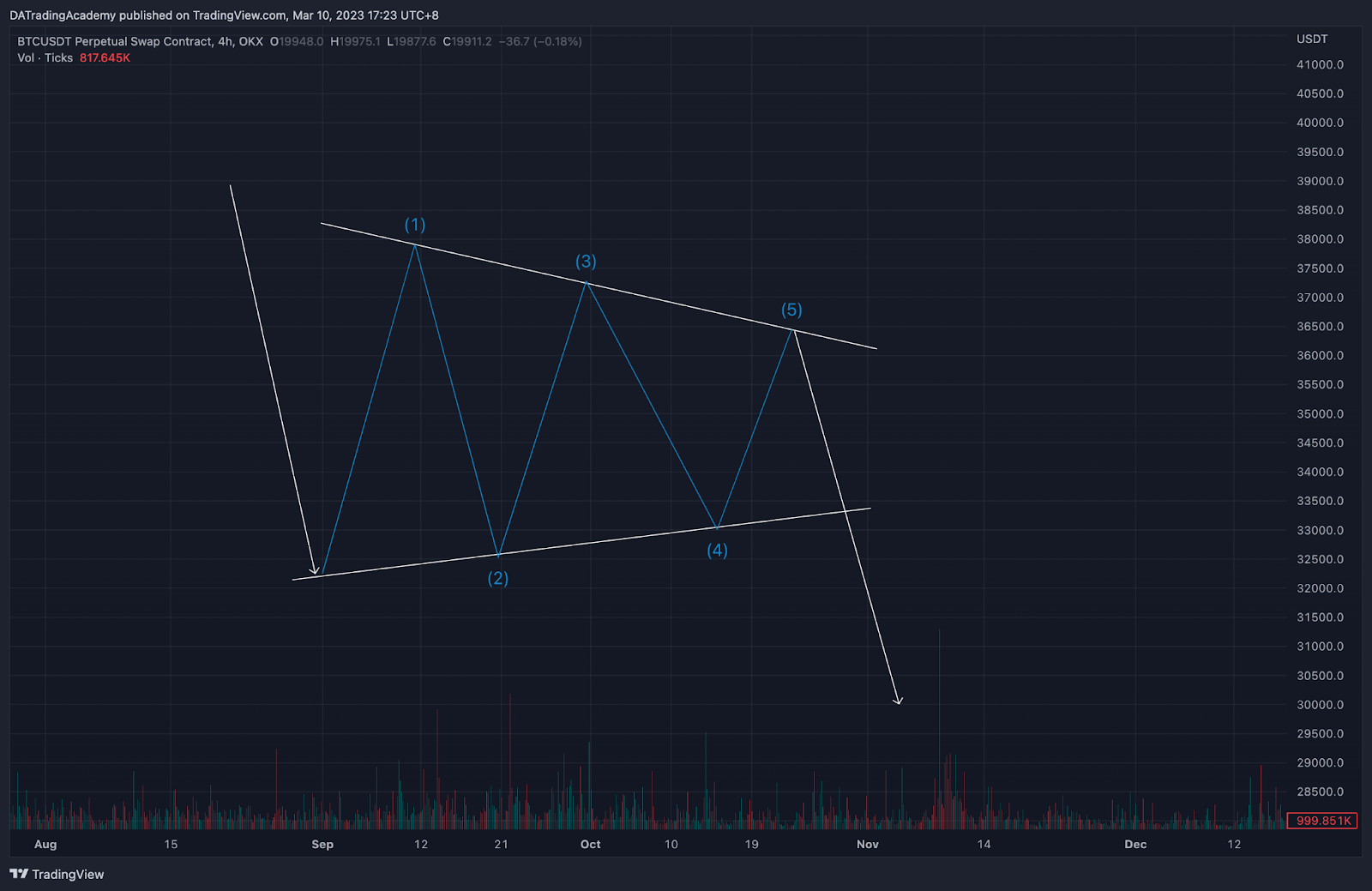This screenshot has height=891, width=1372.
Task: Click the 34000.0 price axis label
Action: [1321, 472]
